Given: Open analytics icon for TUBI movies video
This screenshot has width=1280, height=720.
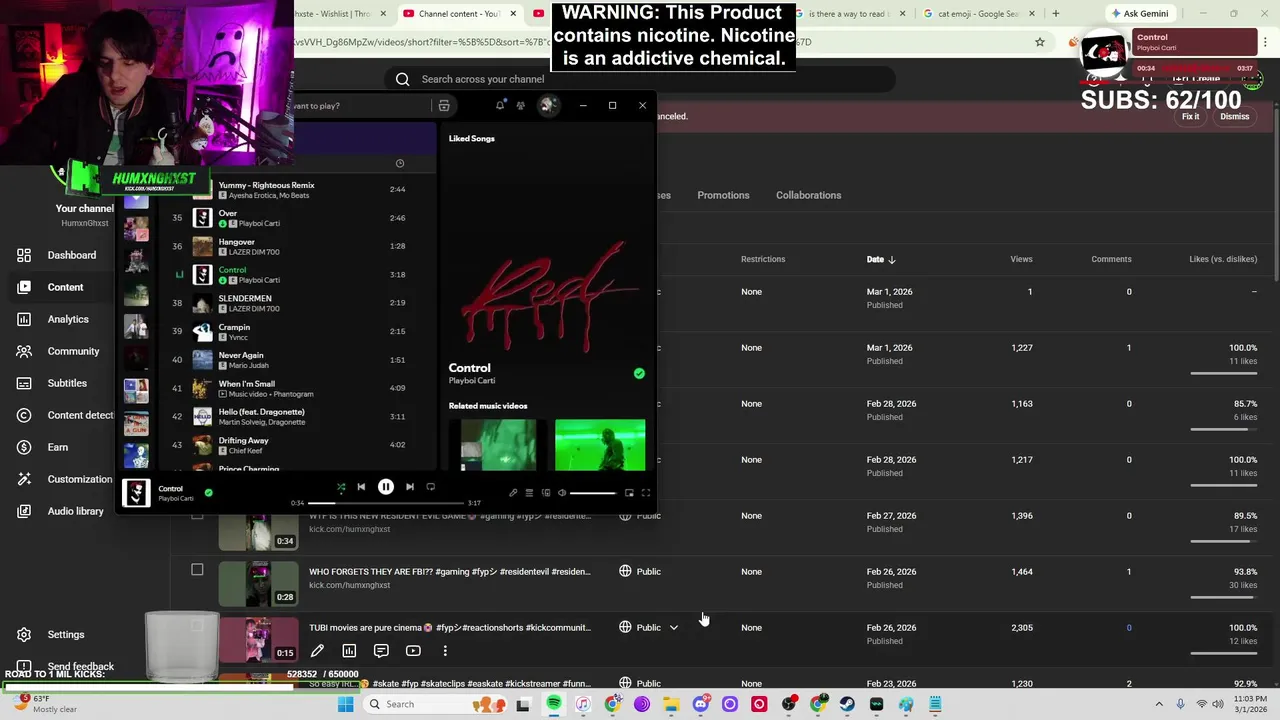Looking at the screenshot, I should click(x=349, y=651).
